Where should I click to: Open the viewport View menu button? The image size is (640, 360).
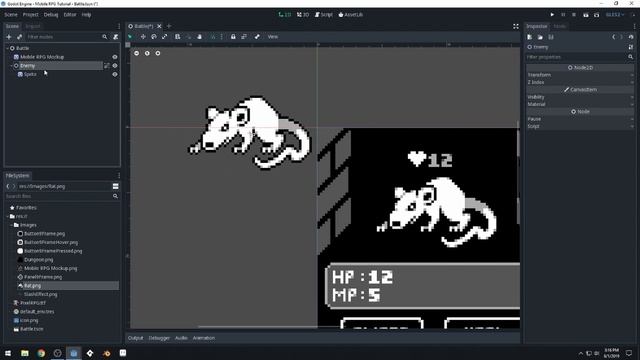tap(273, 37)
